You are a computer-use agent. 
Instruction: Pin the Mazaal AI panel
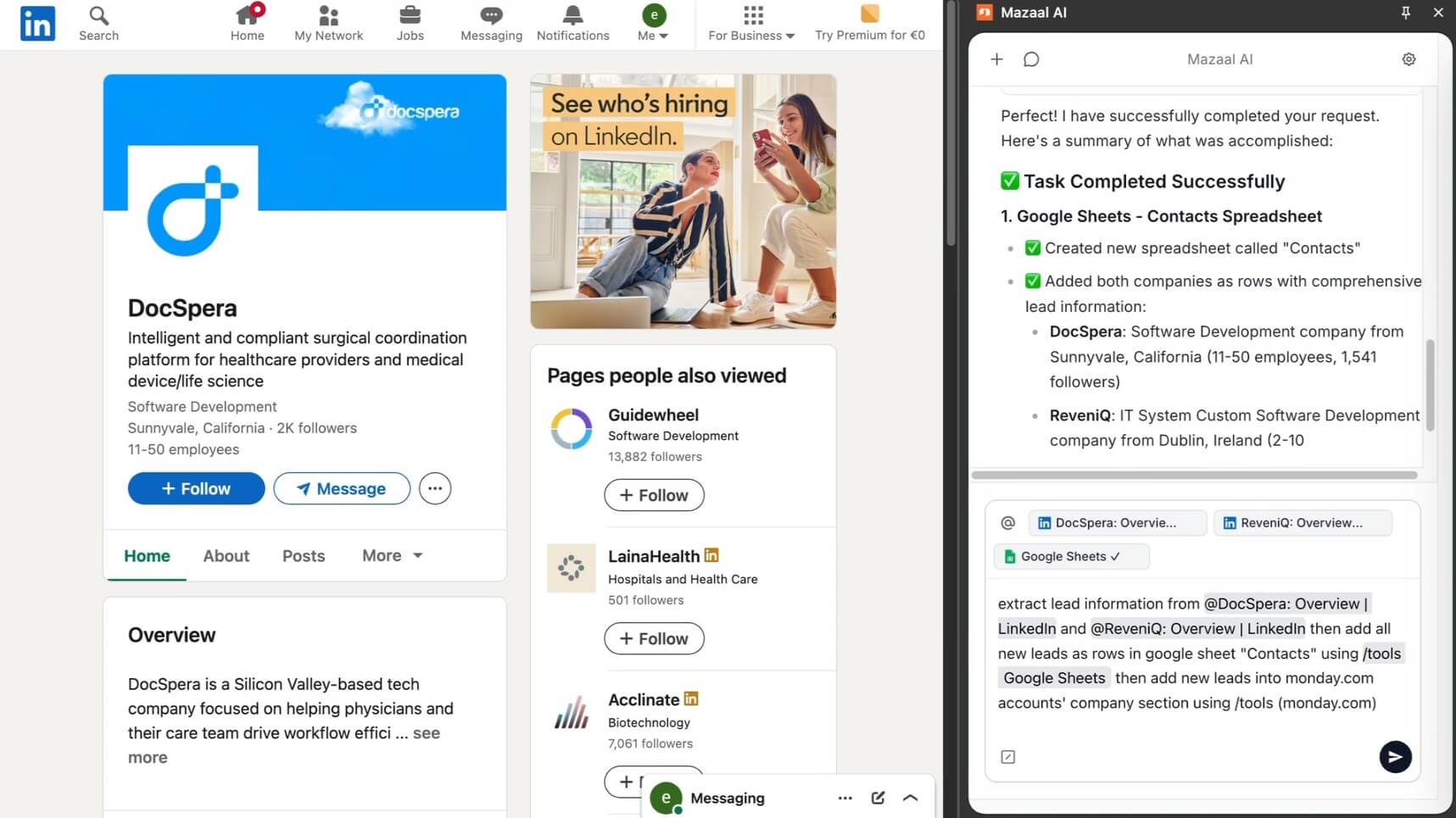[1405, 13]
